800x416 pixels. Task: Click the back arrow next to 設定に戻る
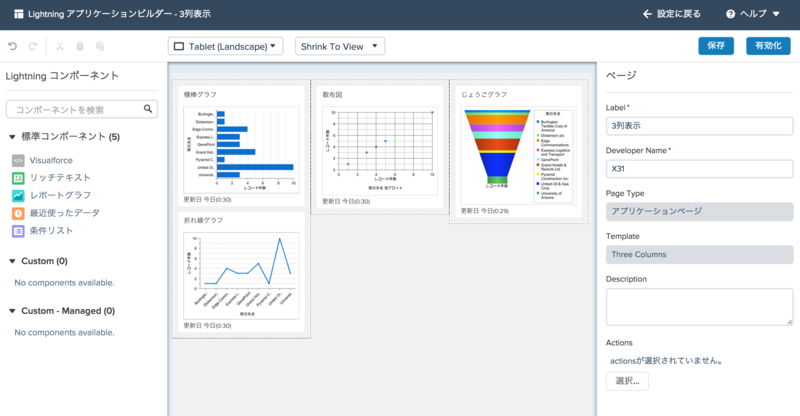pos(647,14)
